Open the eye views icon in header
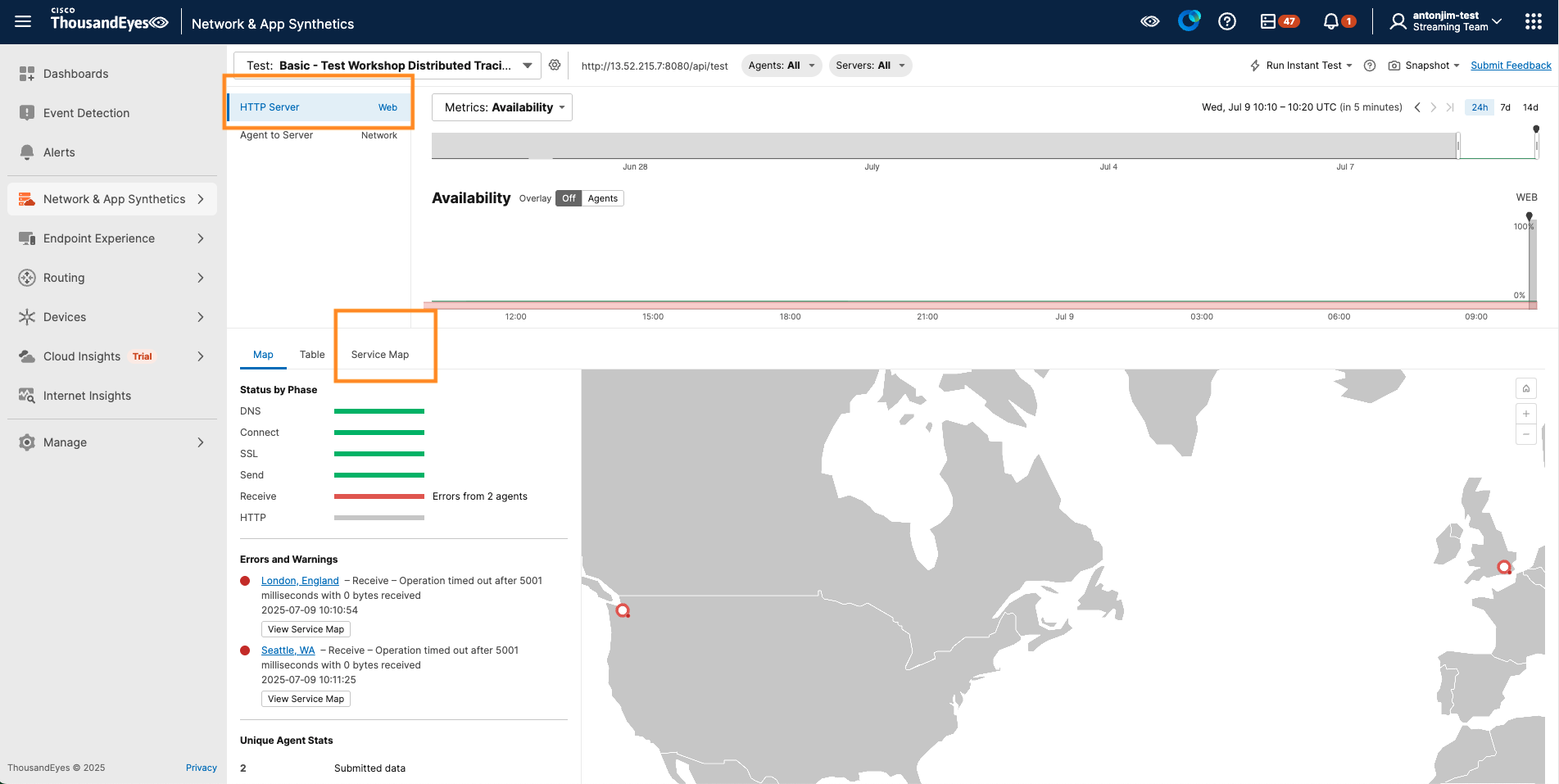Screen dimensions: 1559x784 click(x=1150, y=22)
